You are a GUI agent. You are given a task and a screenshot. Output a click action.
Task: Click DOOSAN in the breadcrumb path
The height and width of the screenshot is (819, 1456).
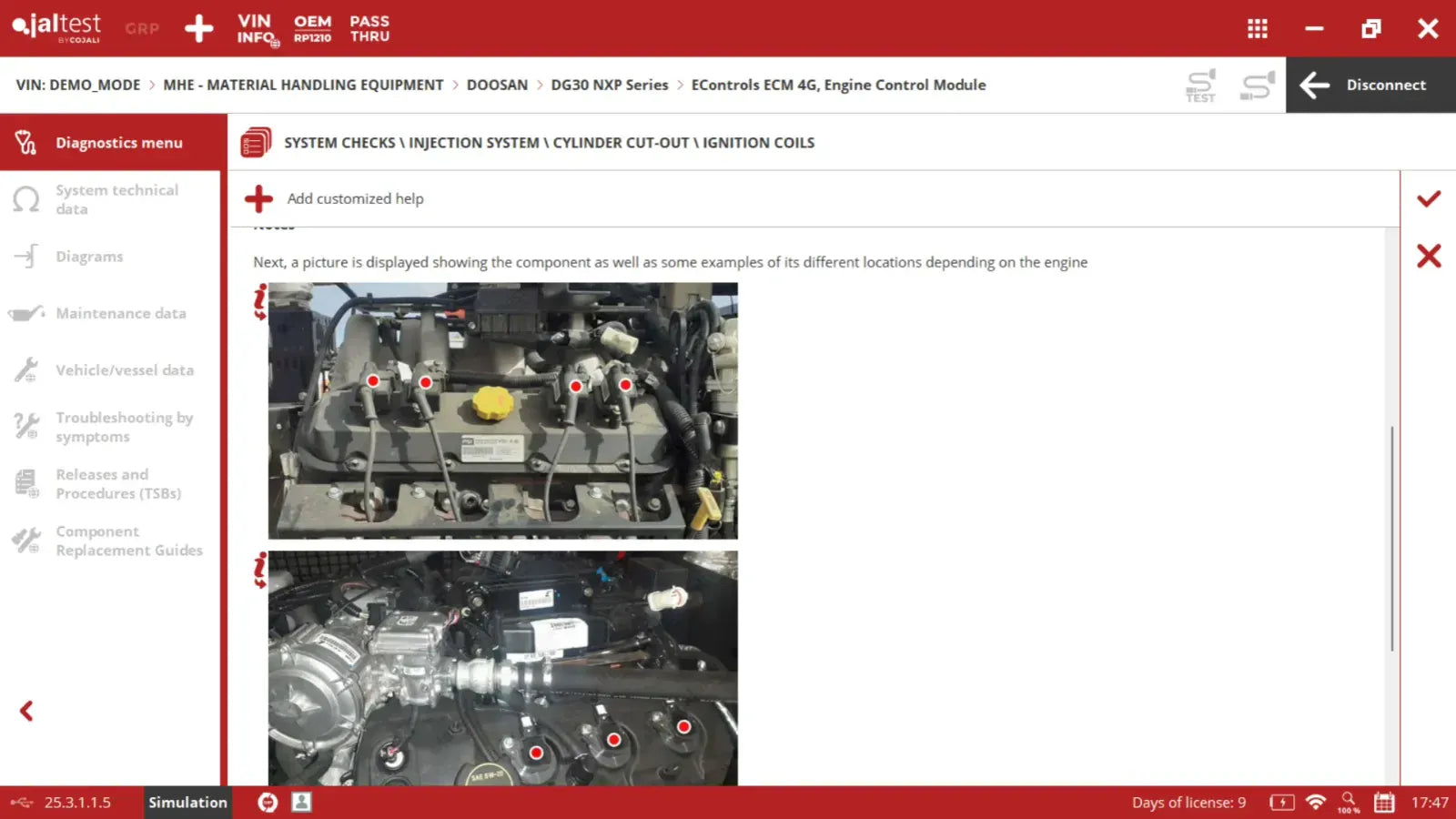497,85
